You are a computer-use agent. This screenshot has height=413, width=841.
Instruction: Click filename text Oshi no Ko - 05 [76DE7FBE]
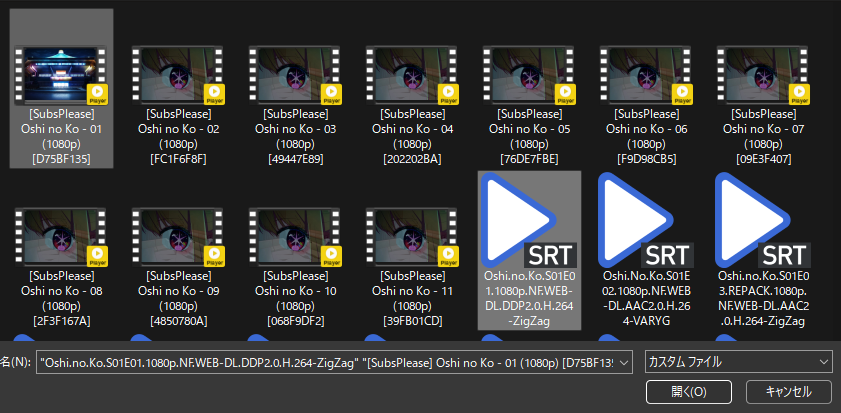point(529,137)
